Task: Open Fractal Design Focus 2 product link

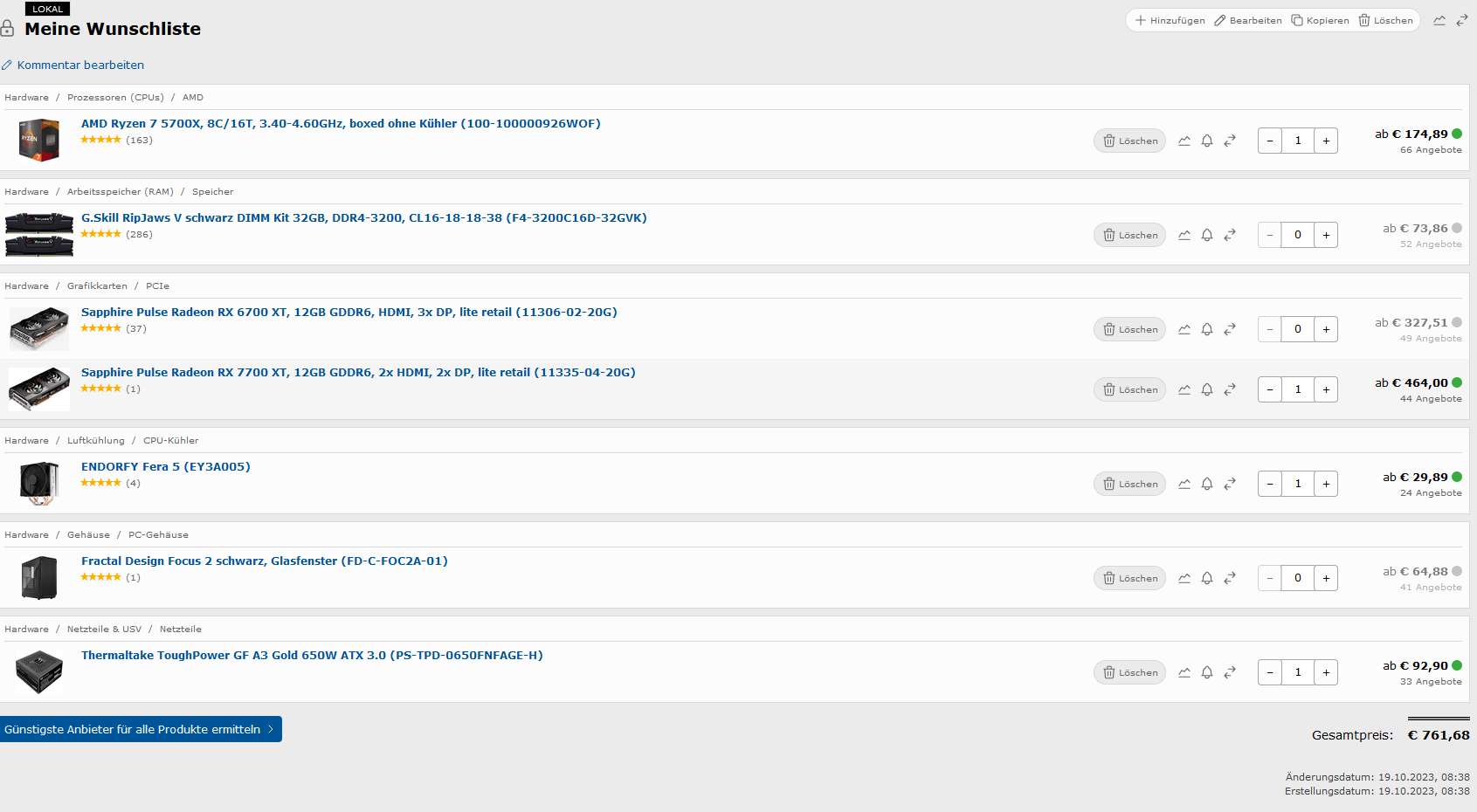Action: coord(265,561)
